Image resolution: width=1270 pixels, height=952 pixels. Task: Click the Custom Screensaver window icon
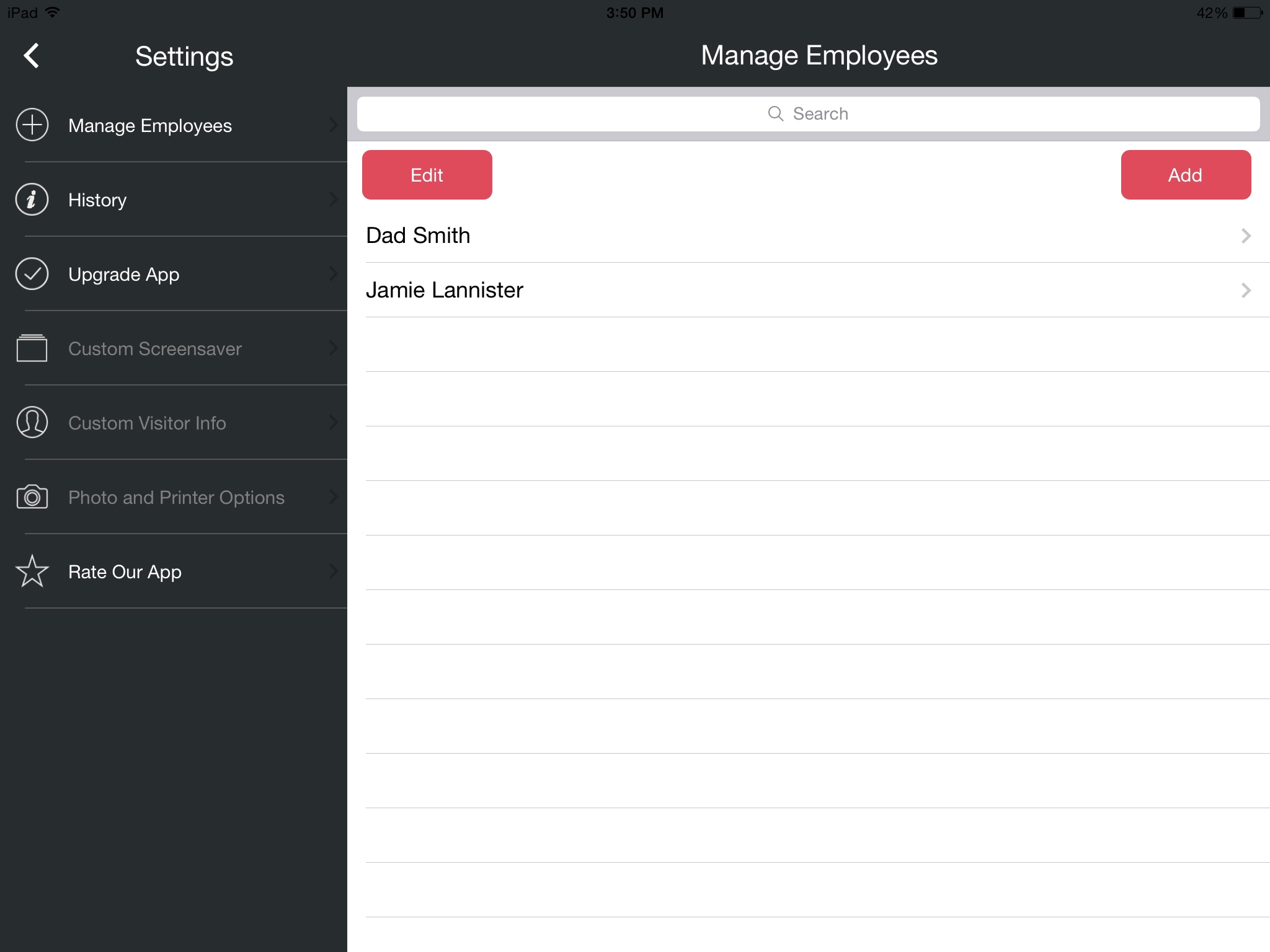[32, 348]
